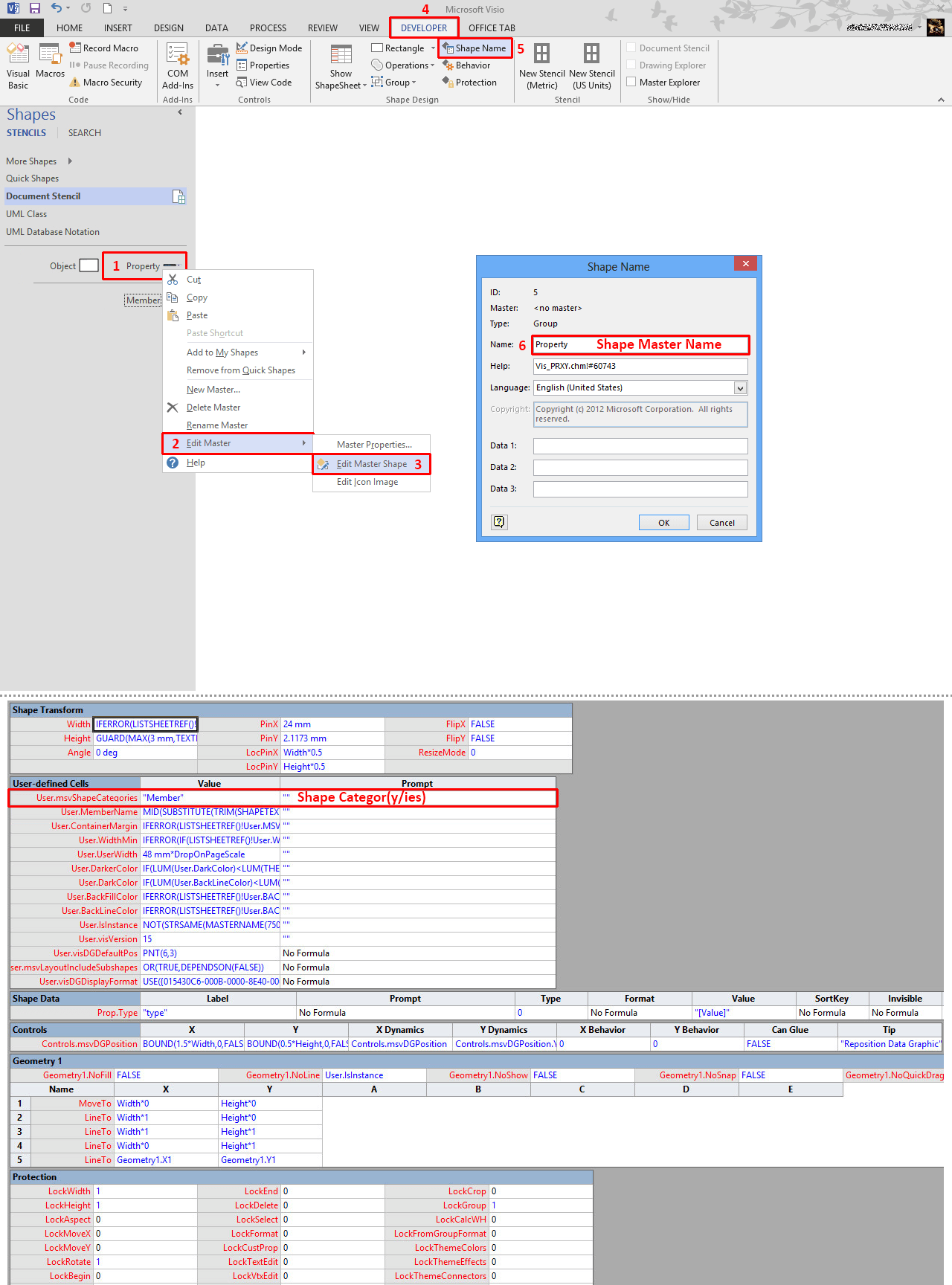
Task: Expand Add to My Shapes submenu
Action: (304, 352)
